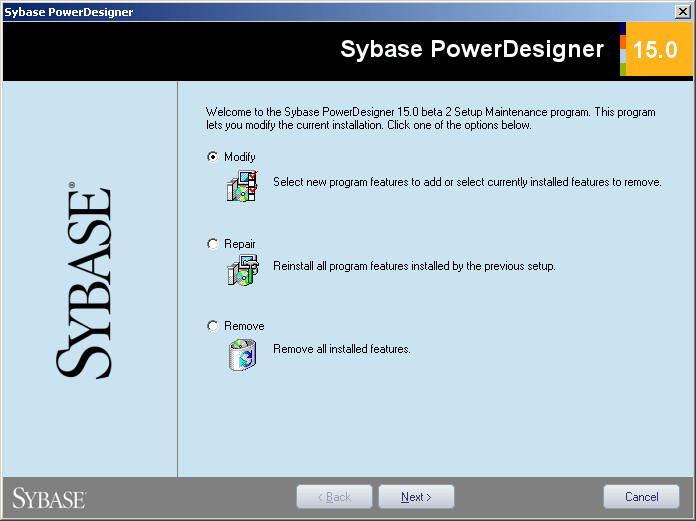Click the Welcome message paragraph

431,118
